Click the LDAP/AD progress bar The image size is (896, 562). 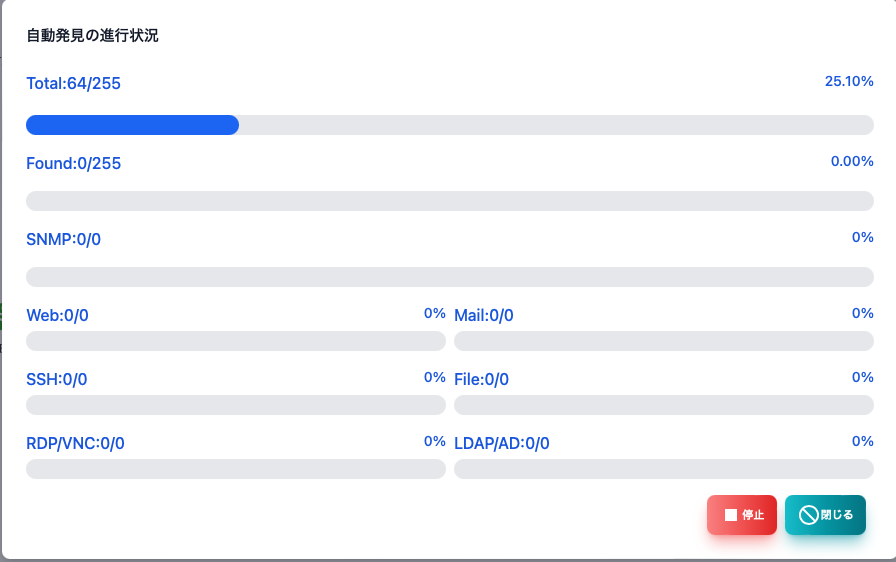pos(664,469)
